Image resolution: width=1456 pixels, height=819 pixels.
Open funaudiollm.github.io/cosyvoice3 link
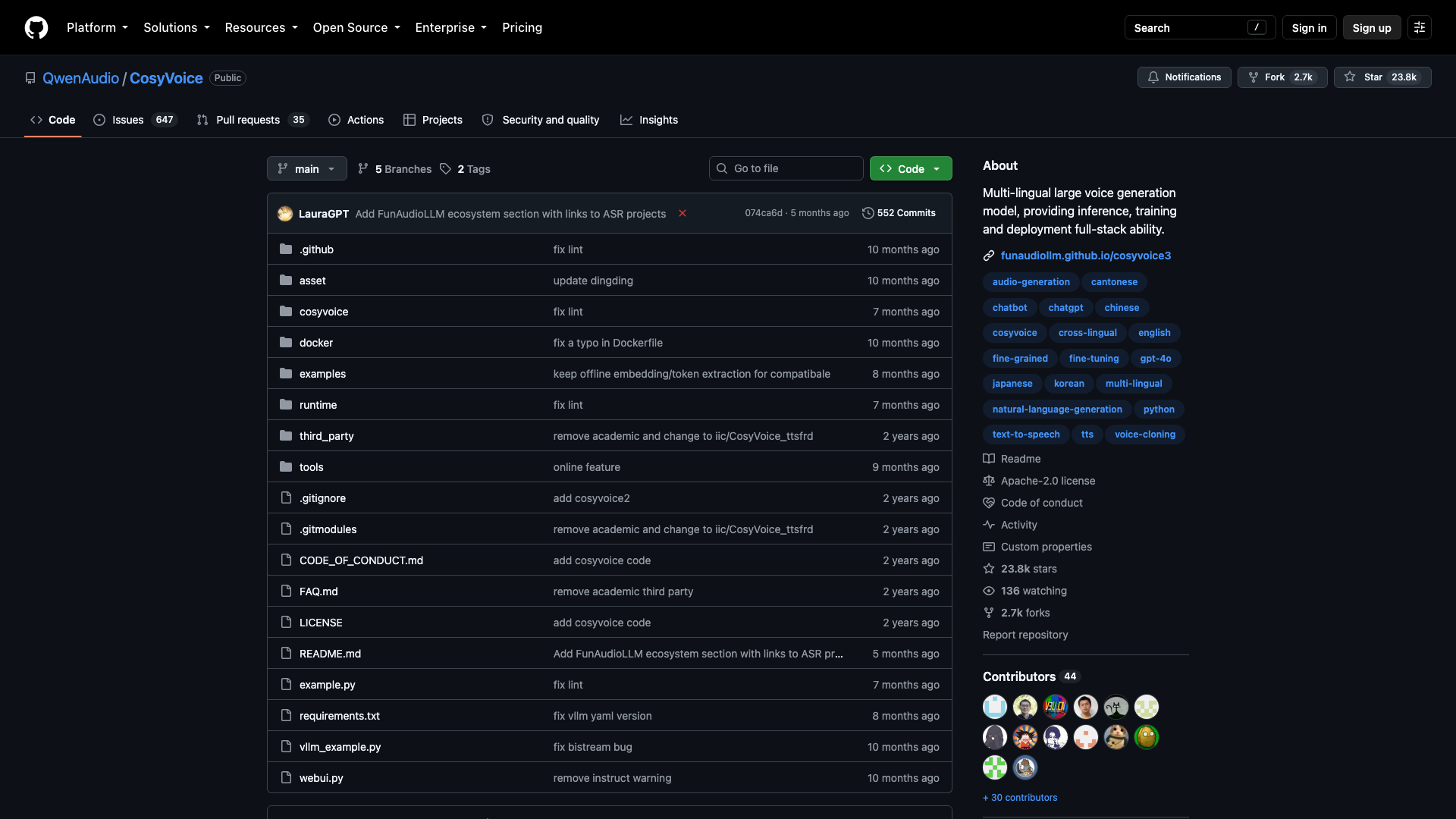coord(1085,256)
